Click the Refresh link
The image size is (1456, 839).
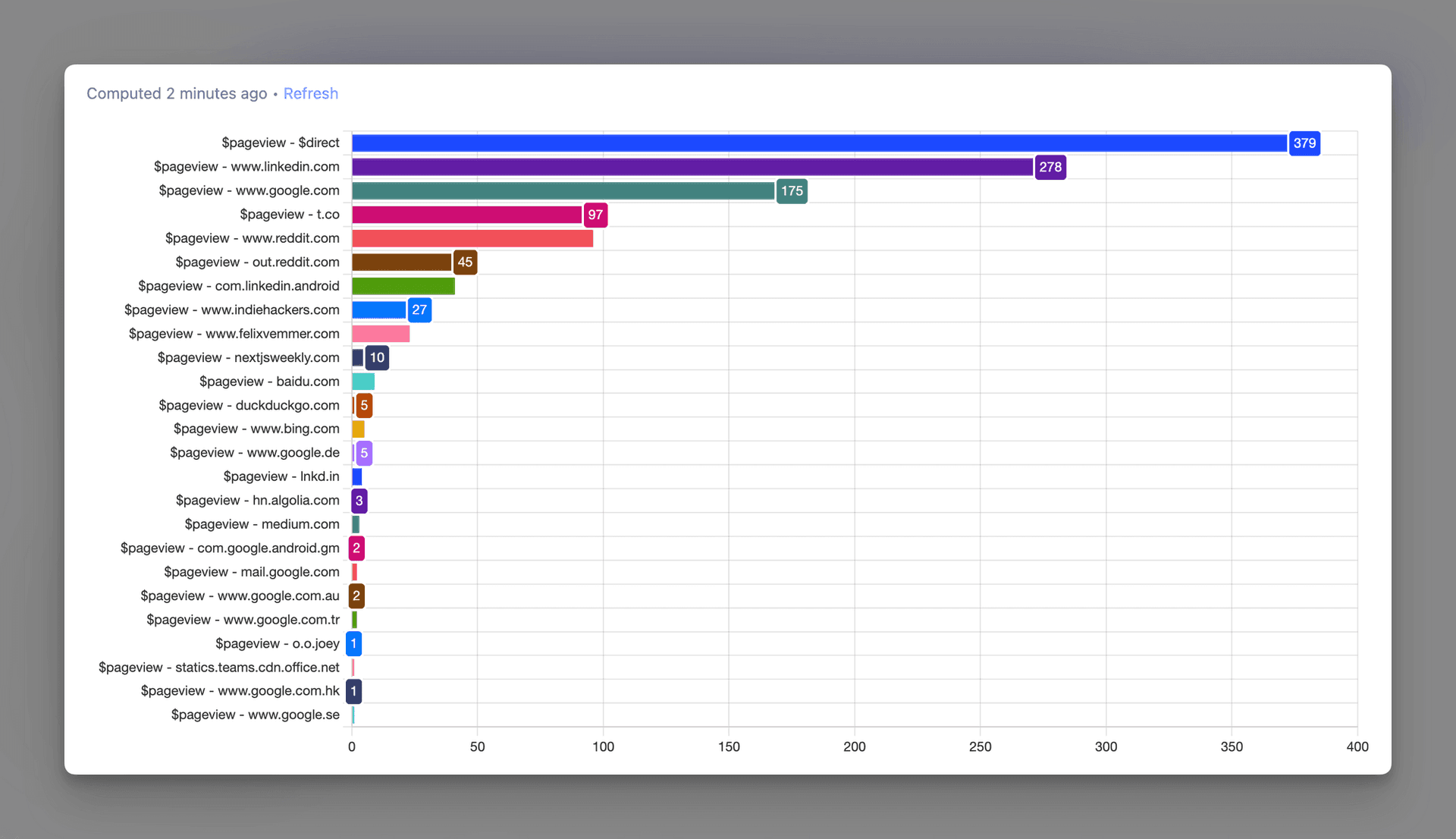click(x=310, y=93)
